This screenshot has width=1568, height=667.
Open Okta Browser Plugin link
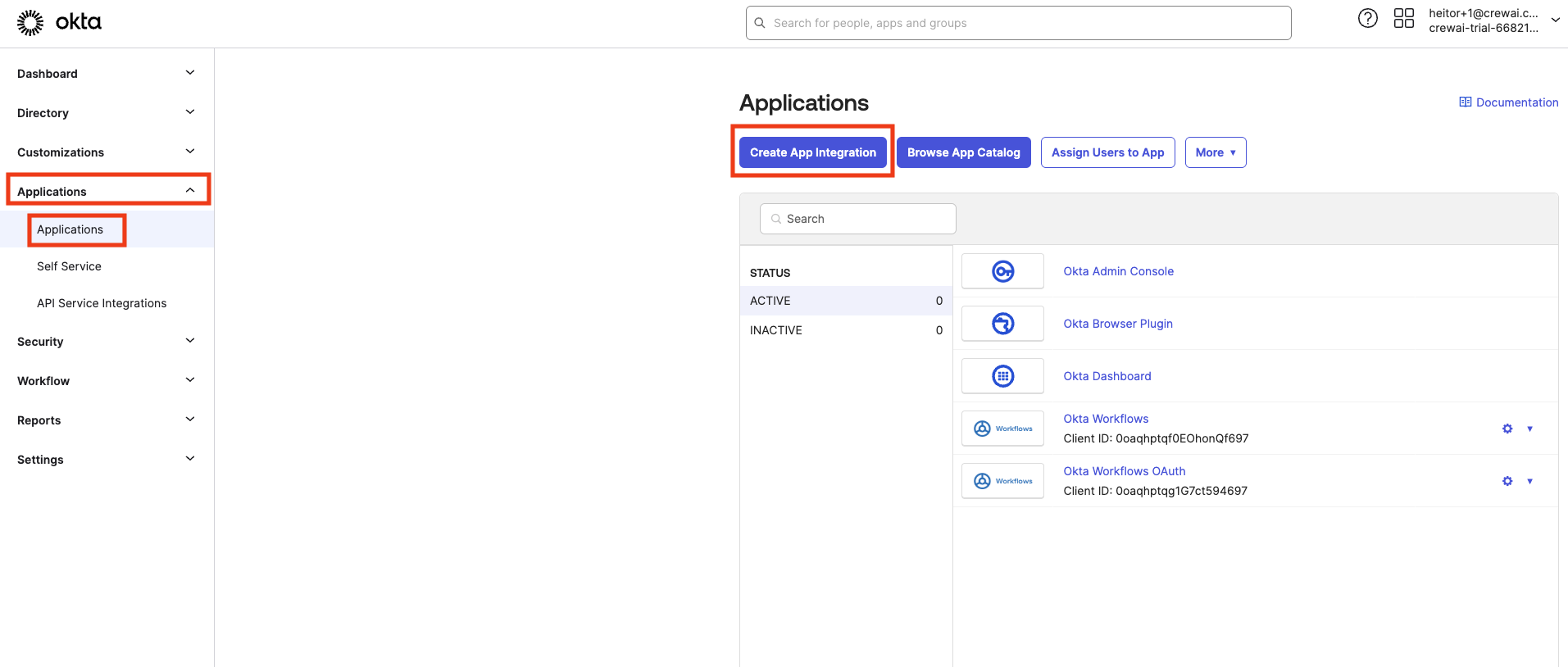pyautogui.click(x=1118, y=324)
